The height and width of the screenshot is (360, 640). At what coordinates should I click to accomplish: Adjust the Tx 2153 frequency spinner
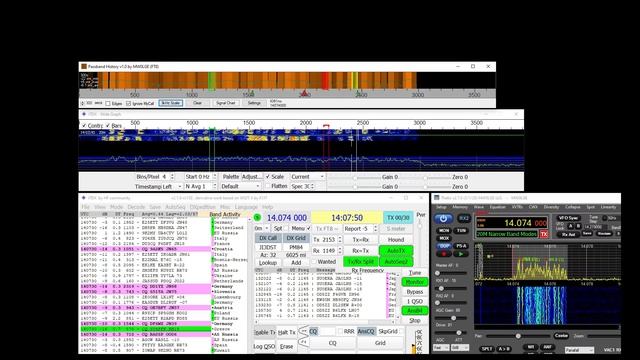[340, 240]
